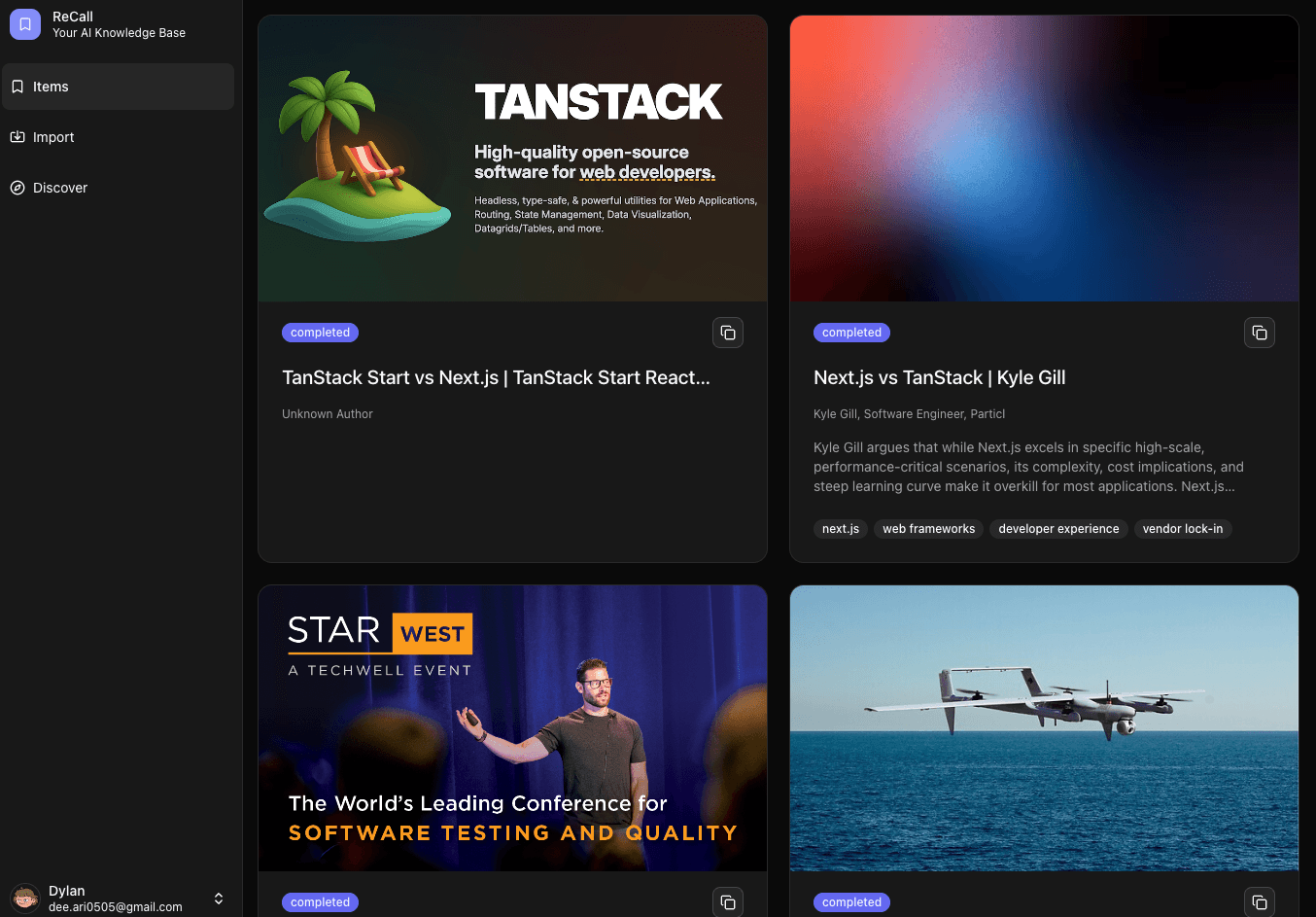Filter by the next.js tag
The width and height of the screenshot is (1316, 917).
840,528
